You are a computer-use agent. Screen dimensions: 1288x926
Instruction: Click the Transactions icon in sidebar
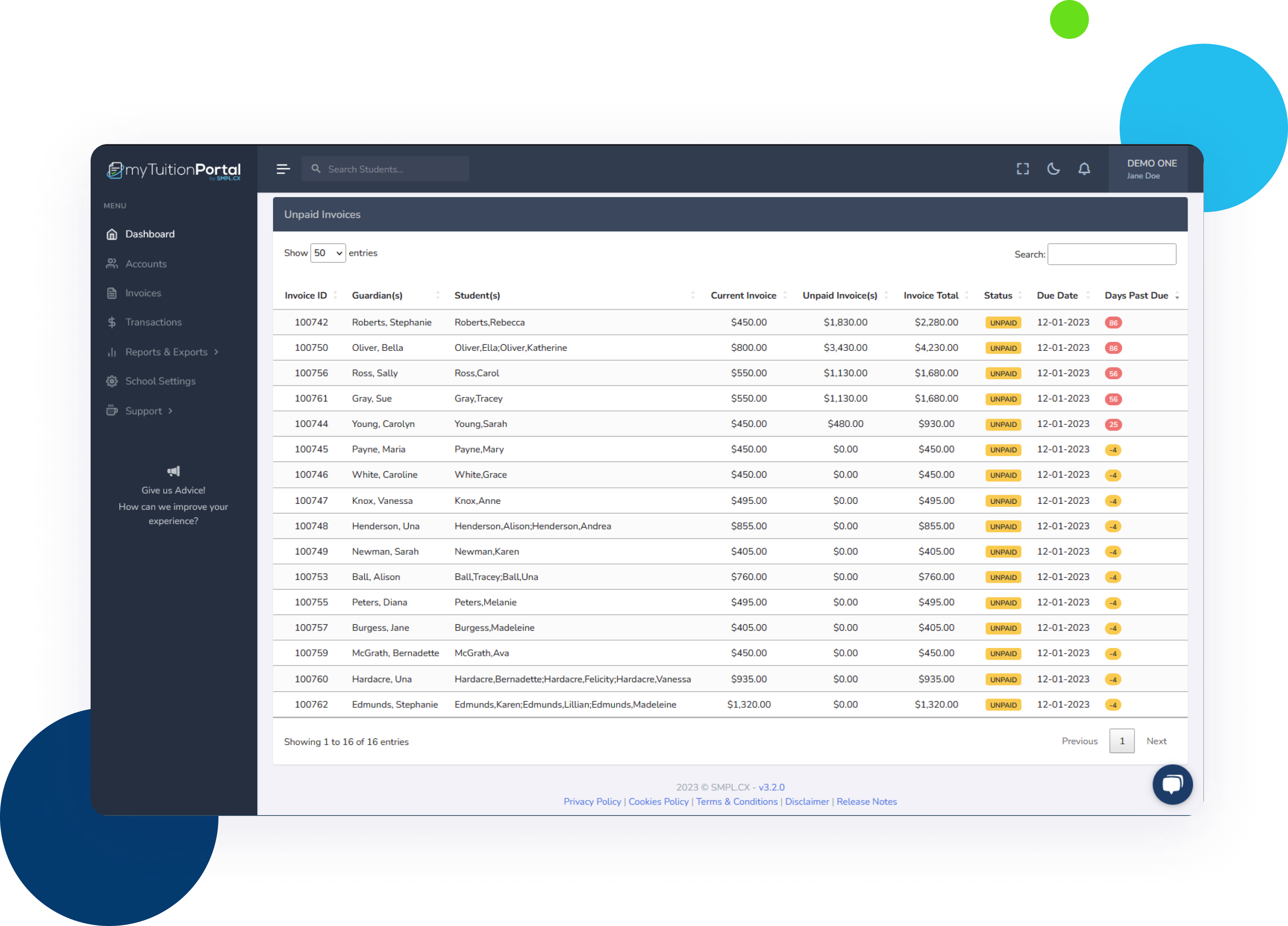click(x=112, y=322)
